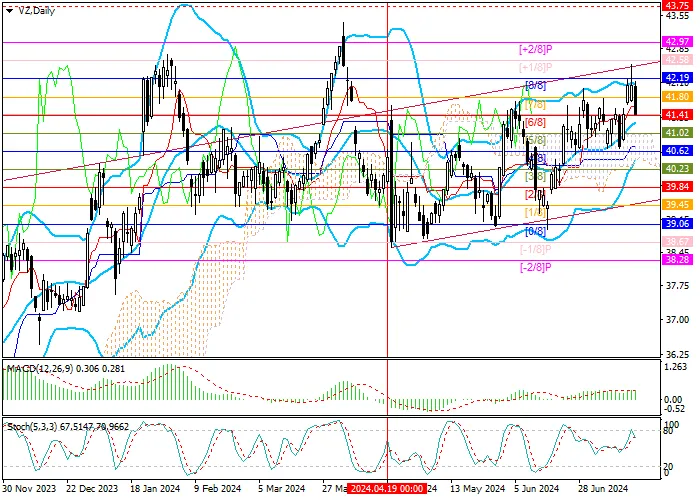The width and height of the screenshot is (700, 500).
Task: Click the 5 Jun 2024 date label
Action: tap(536, 488)
